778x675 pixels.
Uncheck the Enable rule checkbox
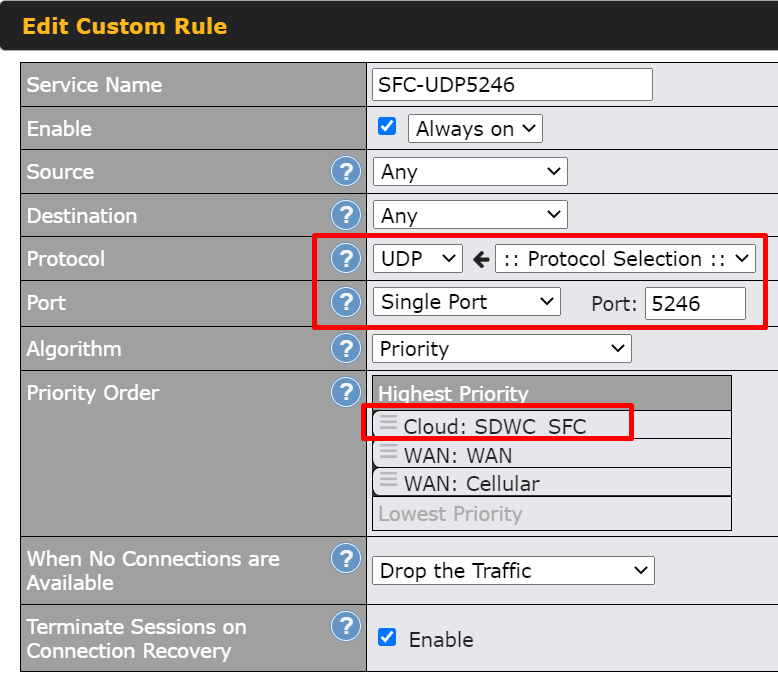tap(387, 128)
